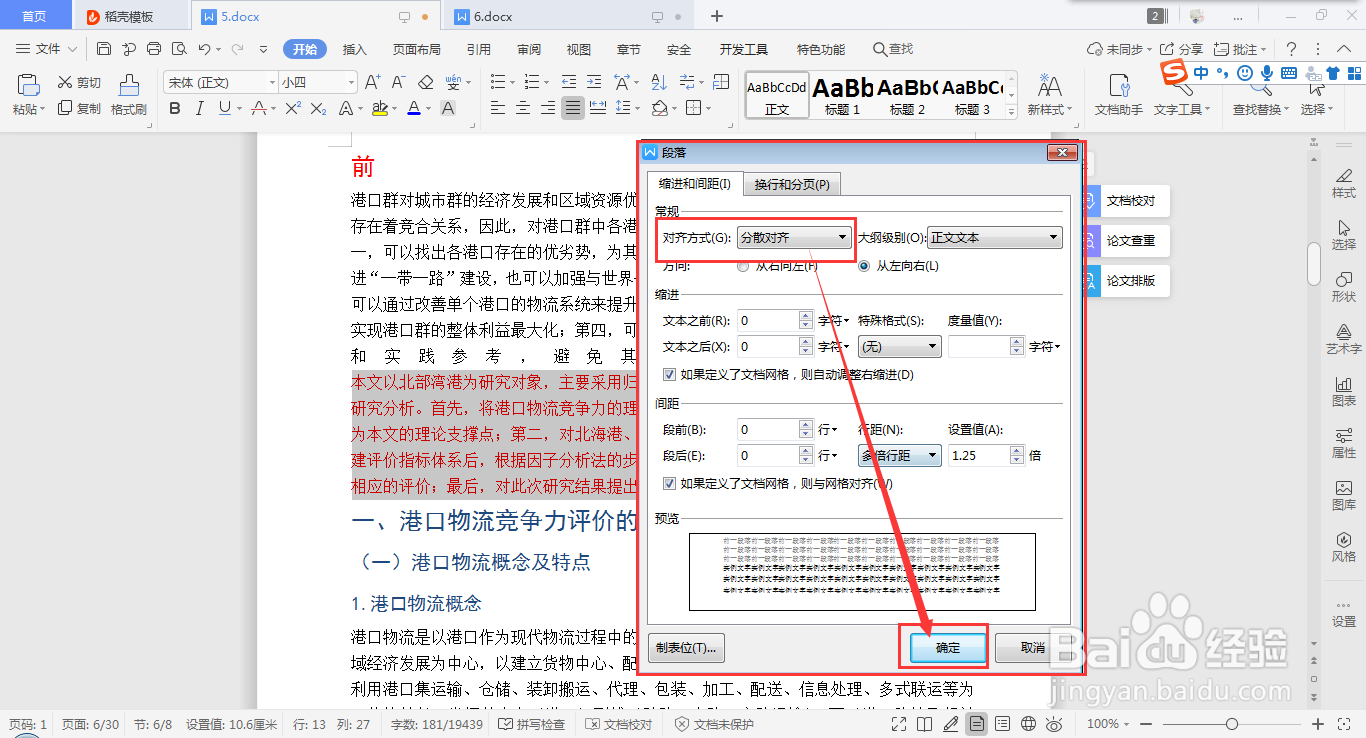Select the 艺术字 tool in right sidebar
Screen dimensions: 1366x738
point(1343,338)
